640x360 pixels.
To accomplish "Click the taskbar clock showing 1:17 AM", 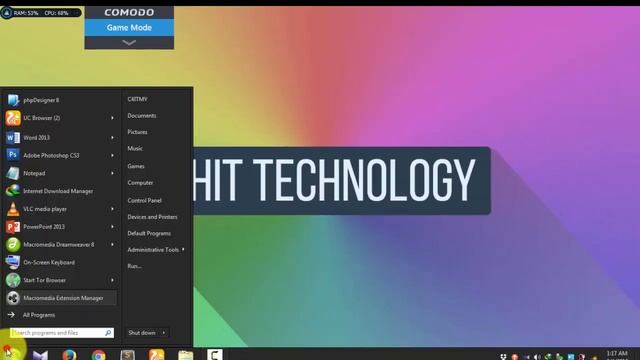I will click(x=616, y=354).
